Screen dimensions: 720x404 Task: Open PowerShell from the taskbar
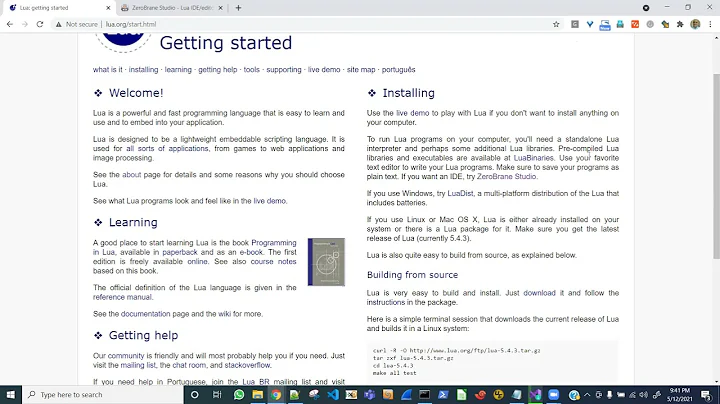click(x=443, y=395)
